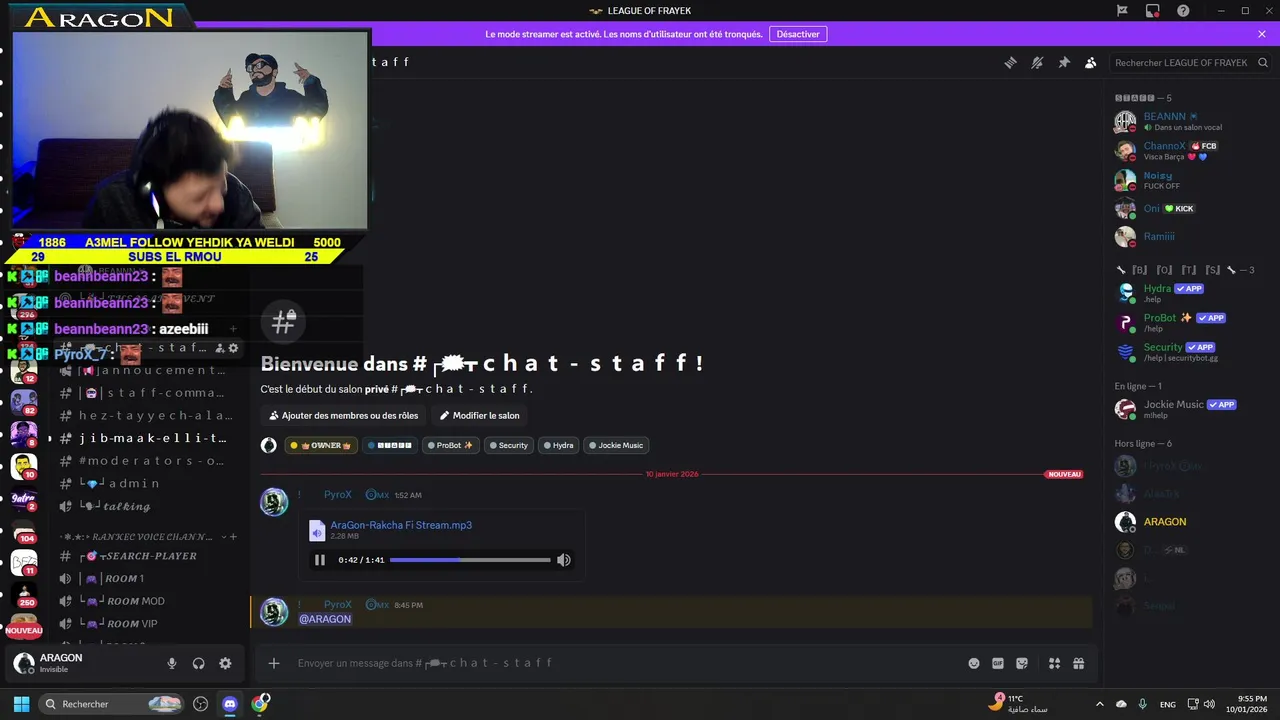Select the ProBot role chip
The height and width of the screenshot is (720, 1280).
point(451,445)
